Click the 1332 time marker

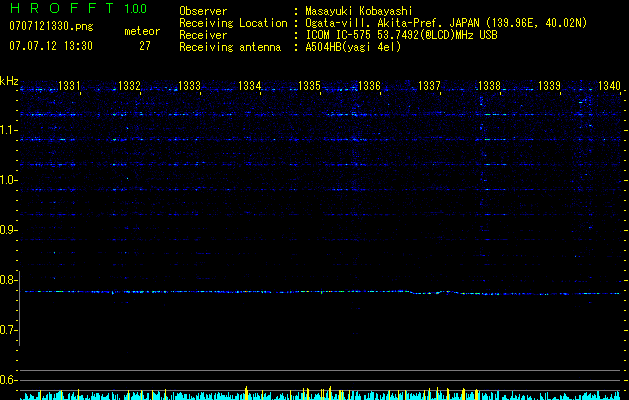(x=129, y=86)
